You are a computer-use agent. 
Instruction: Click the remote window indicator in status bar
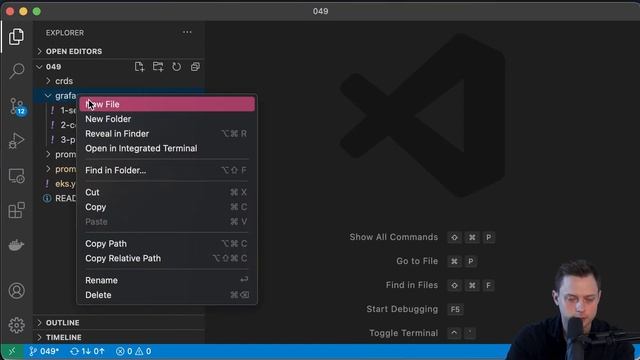tap(12, 351)
